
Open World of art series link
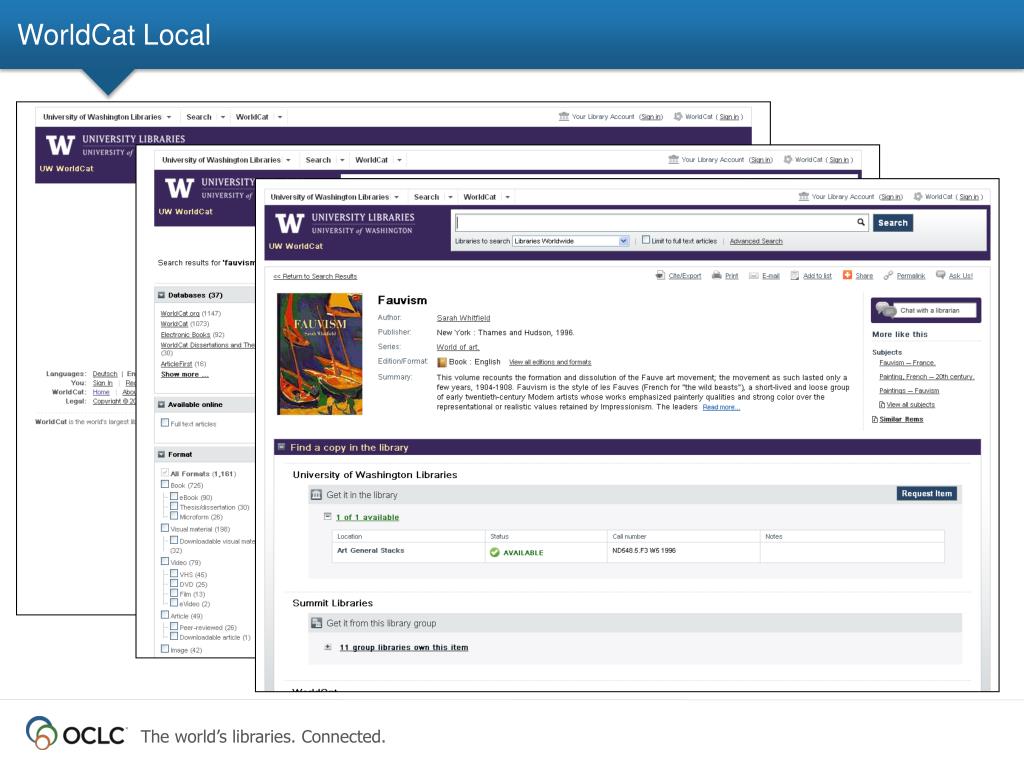click(458, 347)
